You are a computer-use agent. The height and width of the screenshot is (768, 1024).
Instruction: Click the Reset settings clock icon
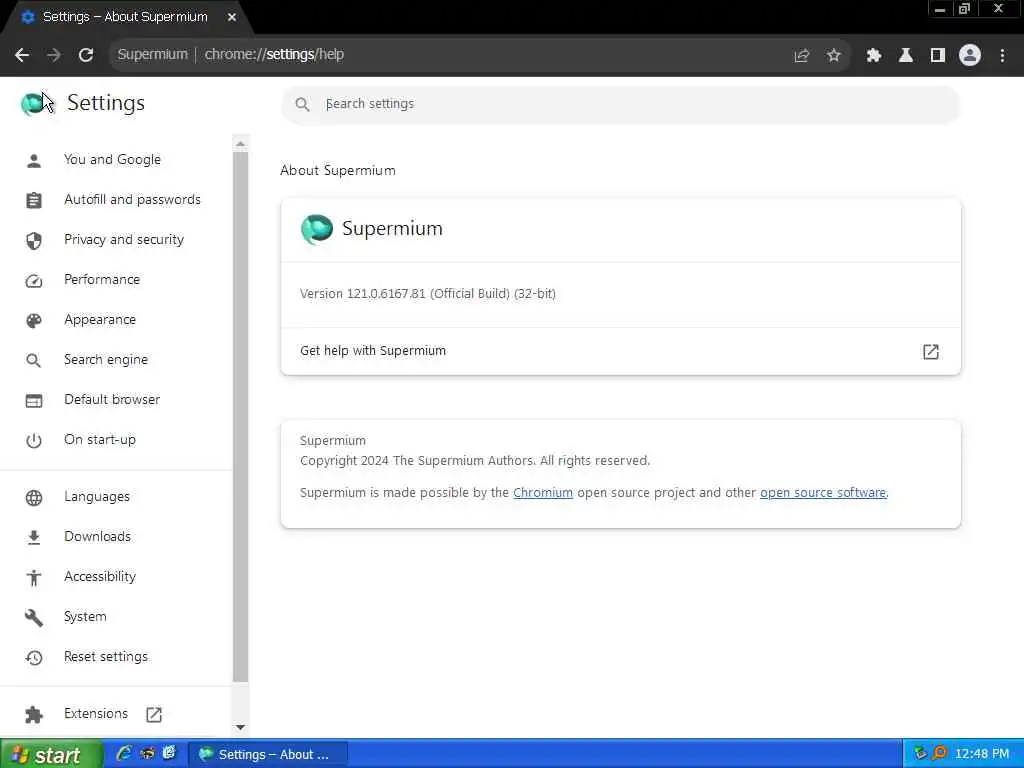pyautogui.click(x=34, y=658)
